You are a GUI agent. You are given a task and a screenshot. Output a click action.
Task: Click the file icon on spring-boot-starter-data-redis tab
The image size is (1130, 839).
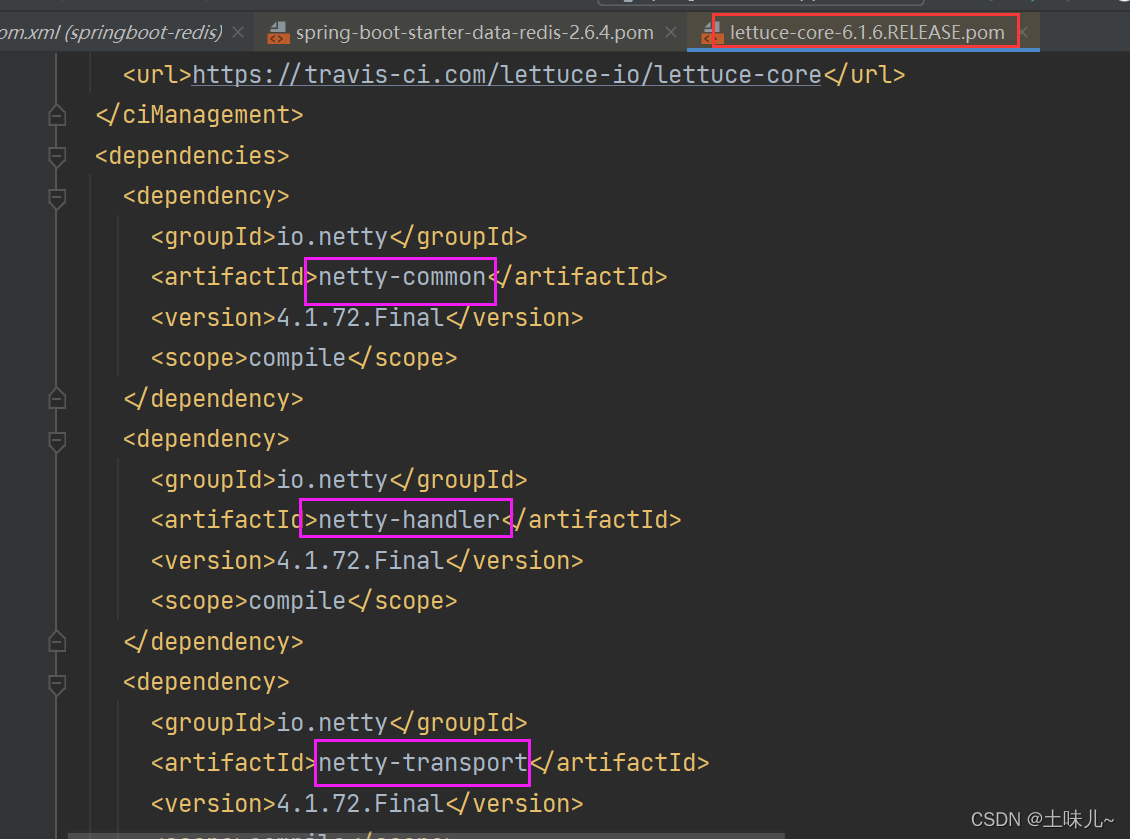(278, 32)
